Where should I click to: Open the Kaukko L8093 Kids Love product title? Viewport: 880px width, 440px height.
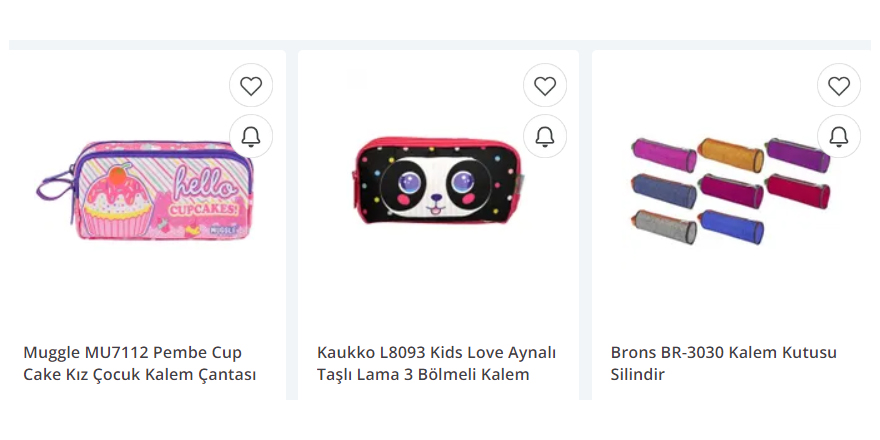437,363
